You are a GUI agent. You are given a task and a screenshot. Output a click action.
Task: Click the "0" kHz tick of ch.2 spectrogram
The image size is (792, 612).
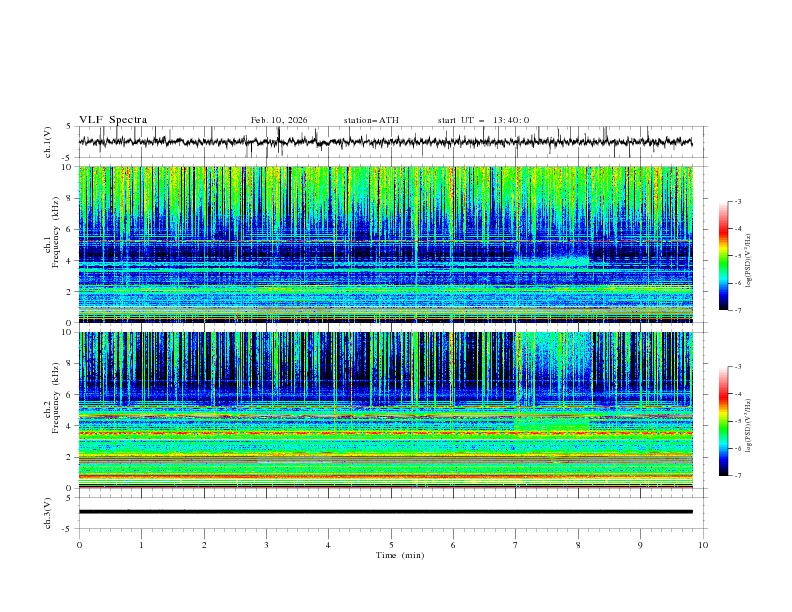[x=70, y=488]
